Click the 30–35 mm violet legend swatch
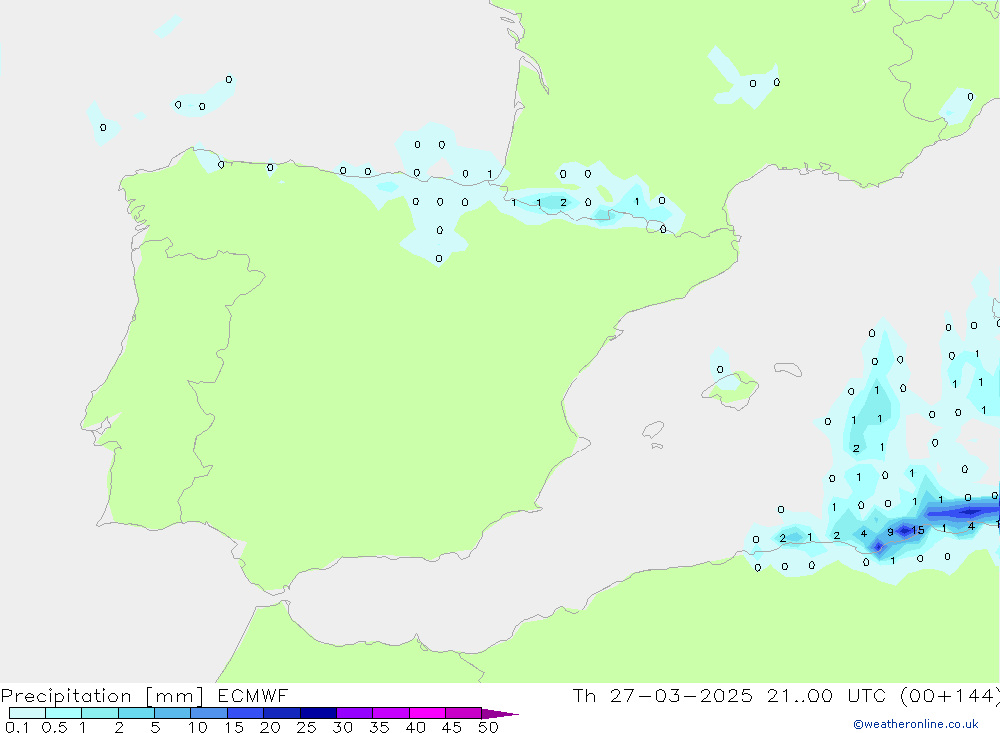The width and height of the screenshot is (1000, 733). click(355, 713)
